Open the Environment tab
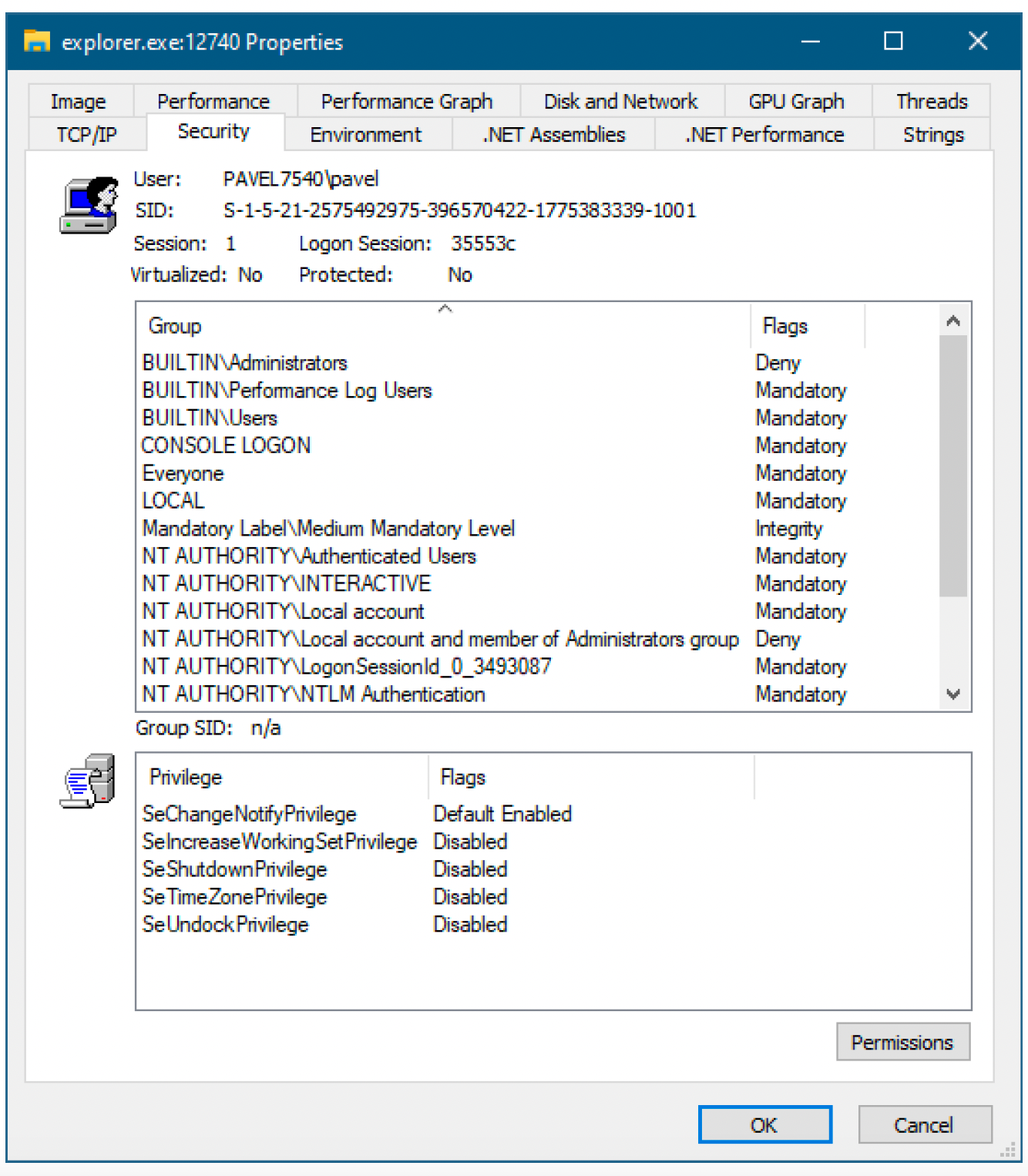The width and height of the screenshot is (1028, 1176). click(x=366, y=135)
